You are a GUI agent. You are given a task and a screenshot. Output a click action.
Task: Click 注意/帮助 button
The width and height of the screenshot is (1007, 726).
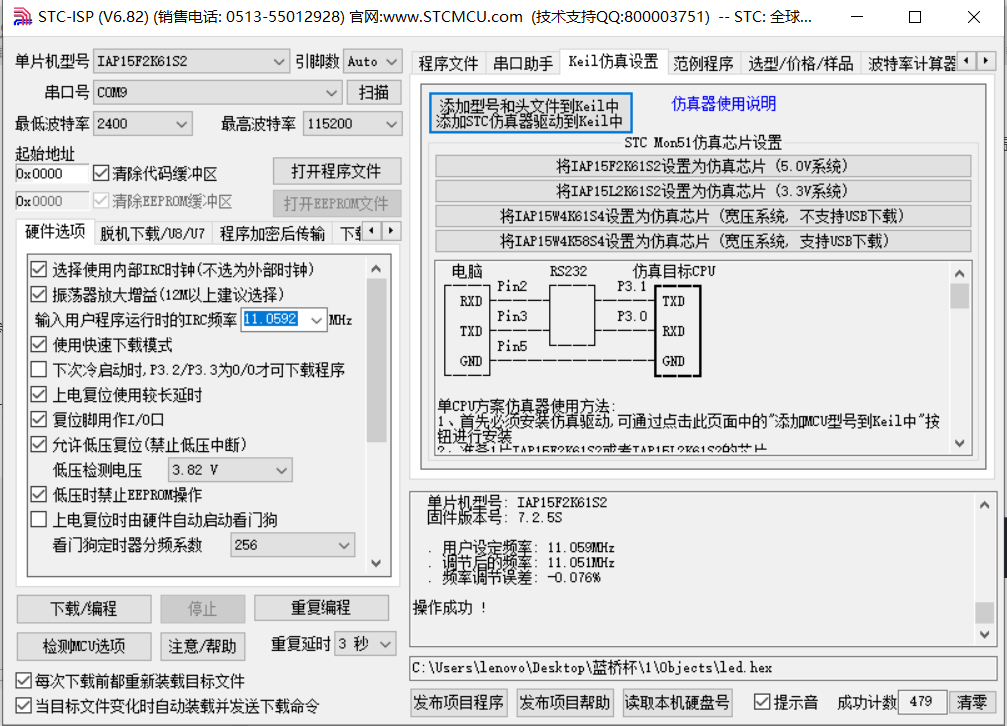click(x=202, y=646)
